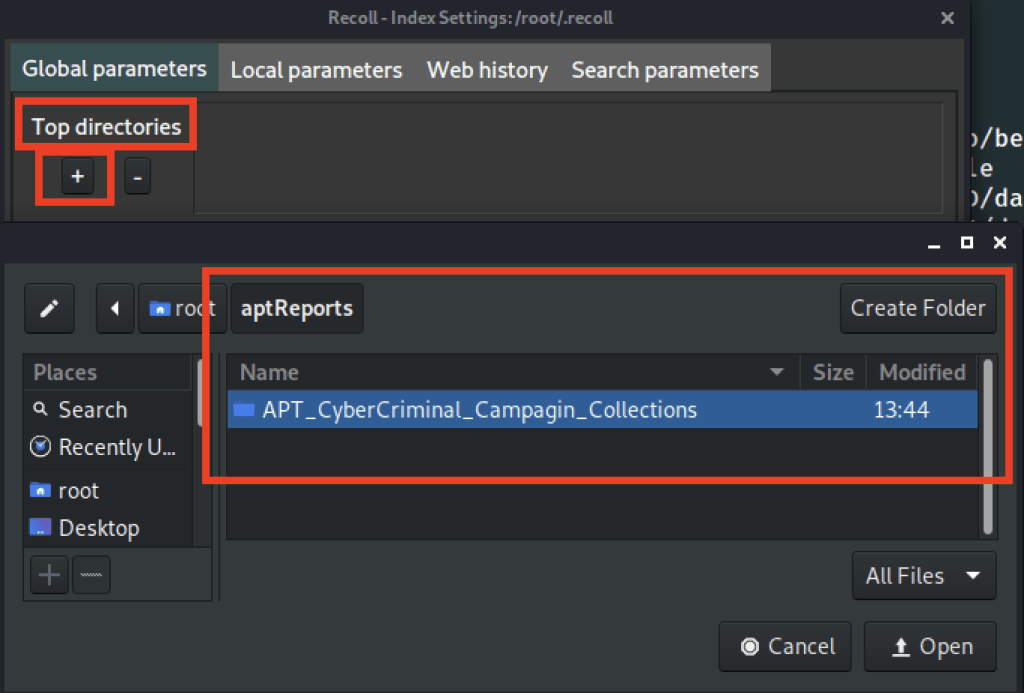Screen dimensions: 1024x693
Task: Switch to the Local parameters tab
Action: pyautogui.click(x=316, y=70)
